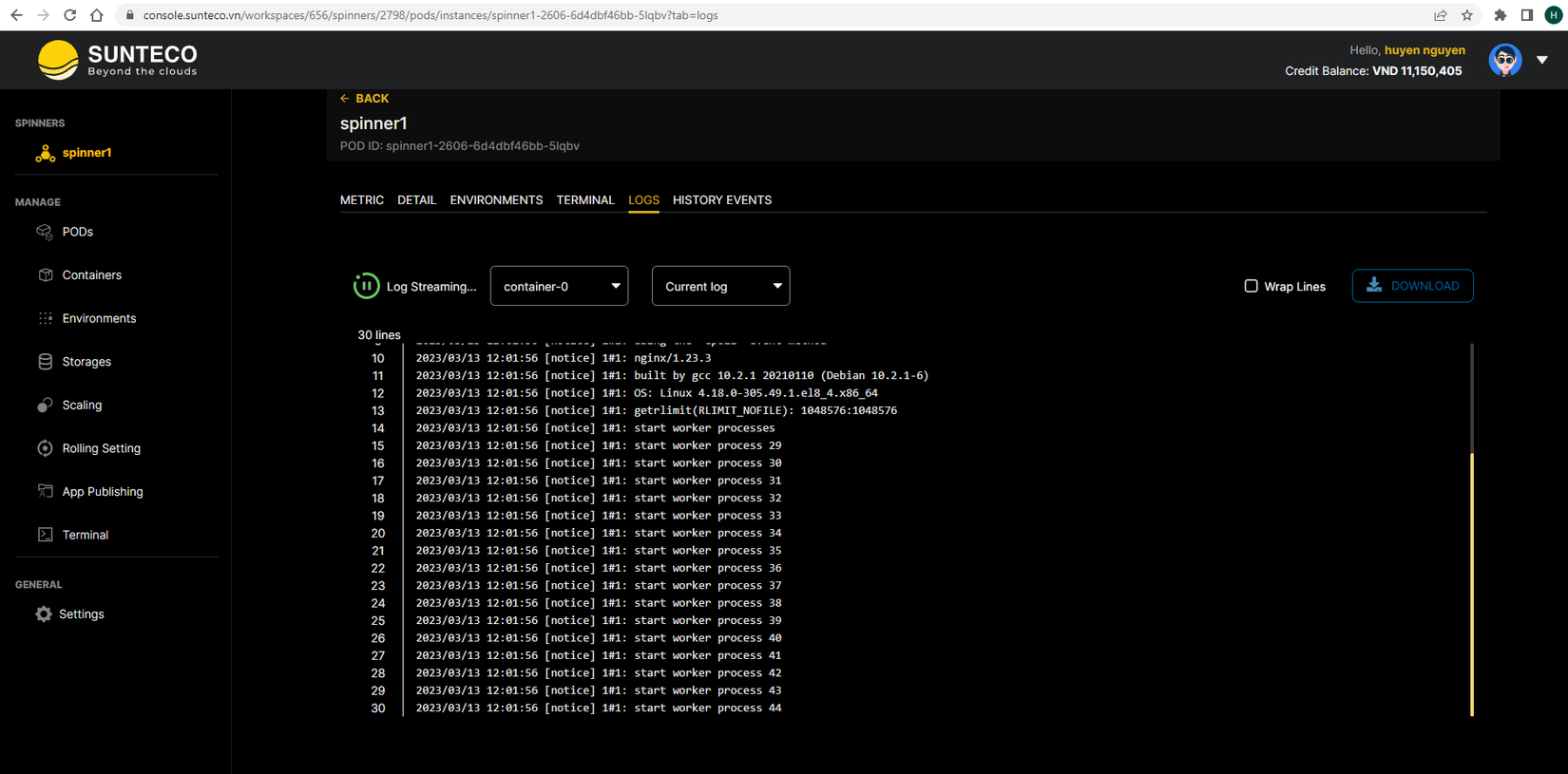Screen dimensions: 1568x774
Task: Switch to the ENVIRONMENTS tab
Action: point(496,200)
